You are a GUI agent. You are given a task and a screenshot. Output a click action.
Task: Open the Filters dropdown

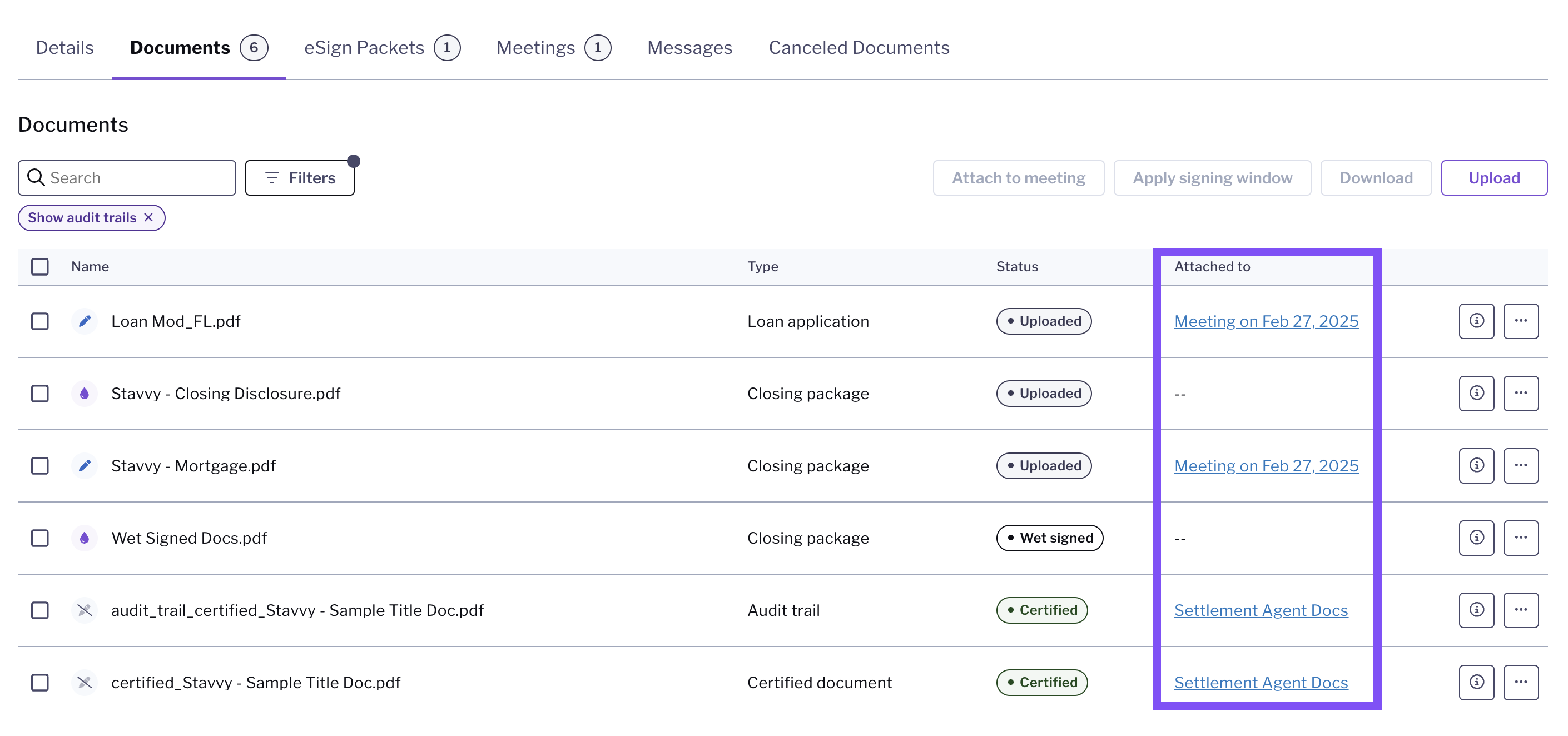coord(300,178)
